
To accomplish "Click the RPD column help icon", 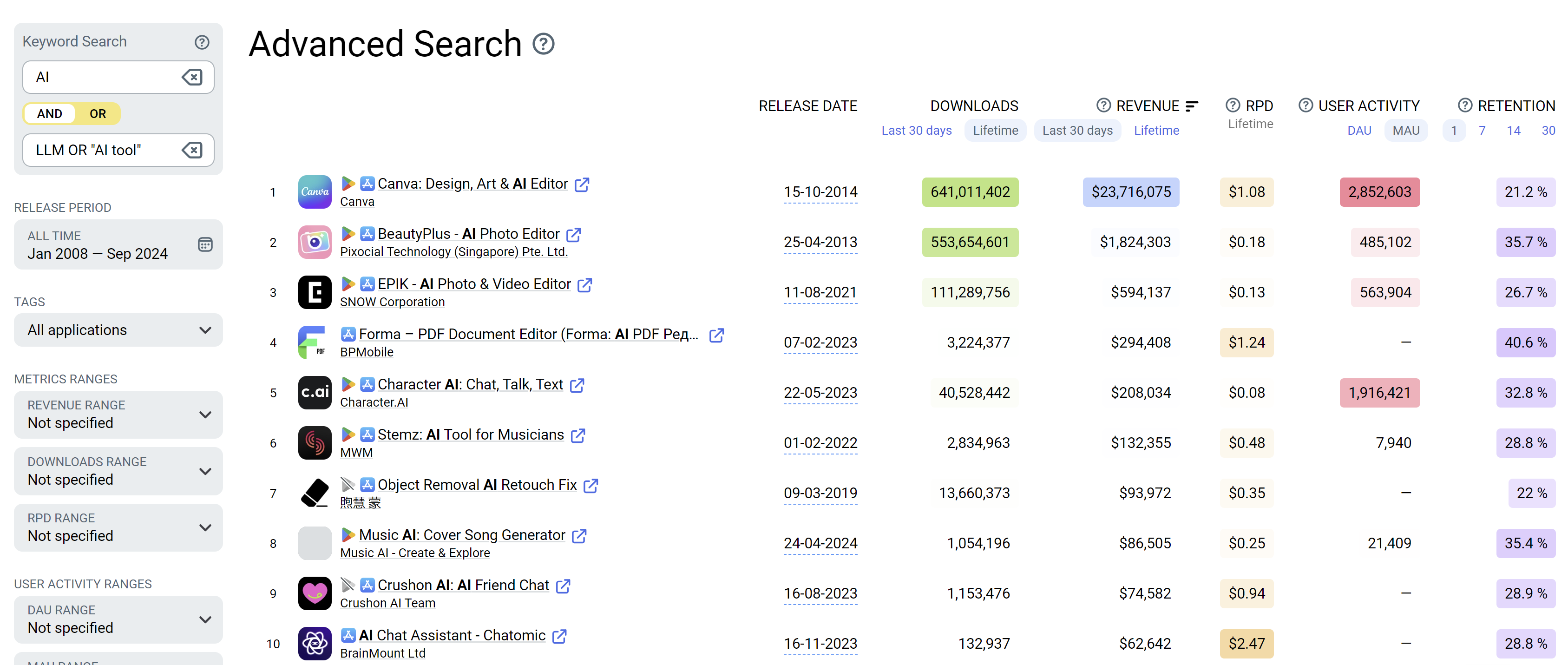I will [x=1233, y=105].
